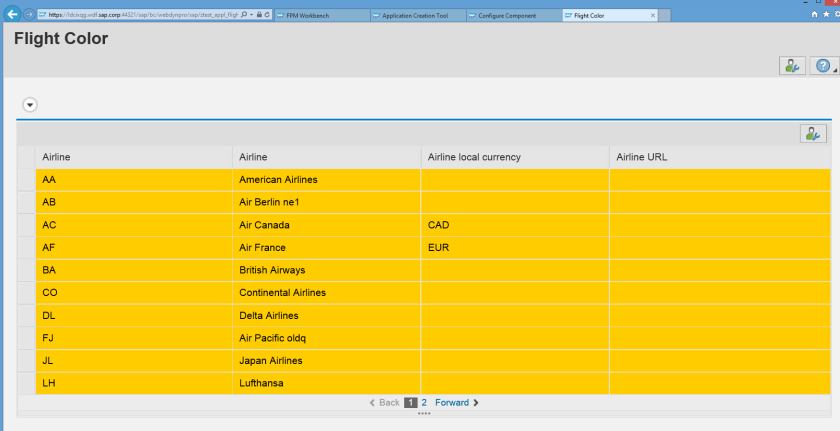
Task: Click the Lufthansa cell
Action: click(x=327, y=383)
